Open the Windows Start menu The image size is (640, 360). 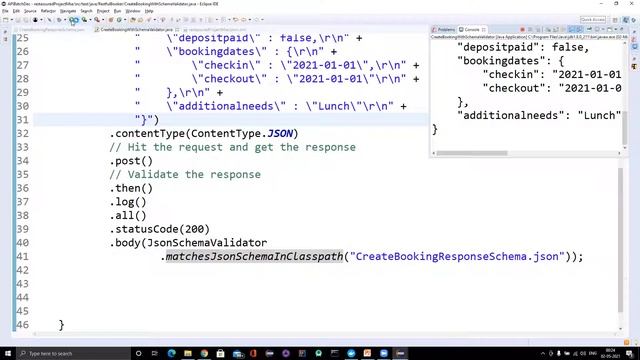(x=7, y=353)
